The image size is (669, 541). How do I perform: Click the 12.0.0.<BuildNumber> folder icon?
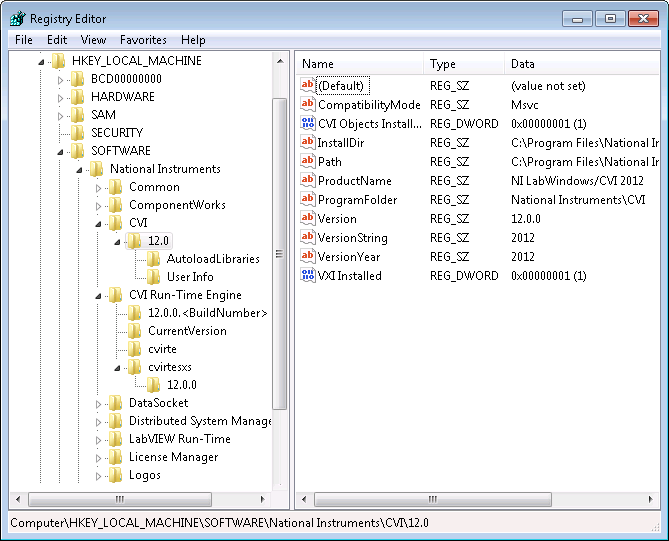click(134, 313)
